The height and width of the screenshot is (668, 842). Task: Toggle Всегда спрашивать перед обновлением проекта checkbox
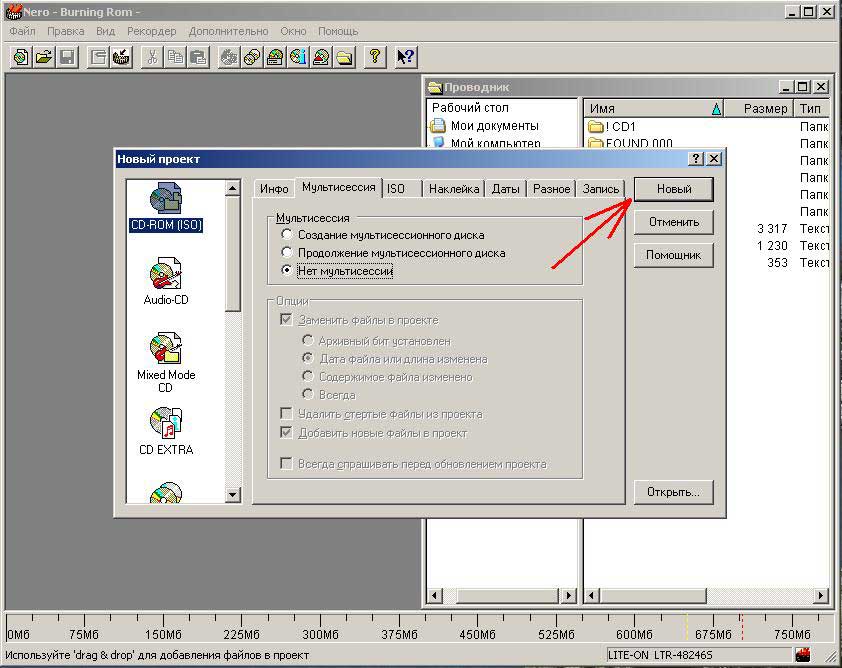coord(286,463)
